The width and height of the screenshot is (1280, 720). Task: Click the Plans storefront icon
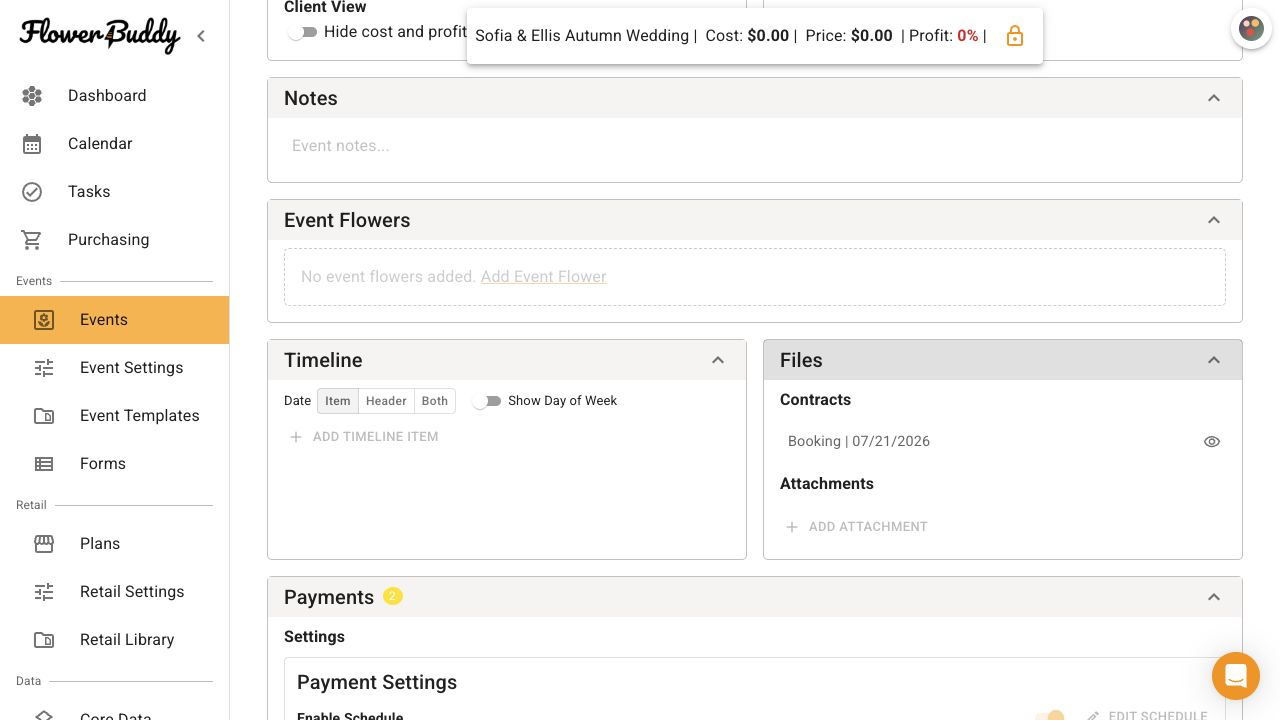[44, 544]
